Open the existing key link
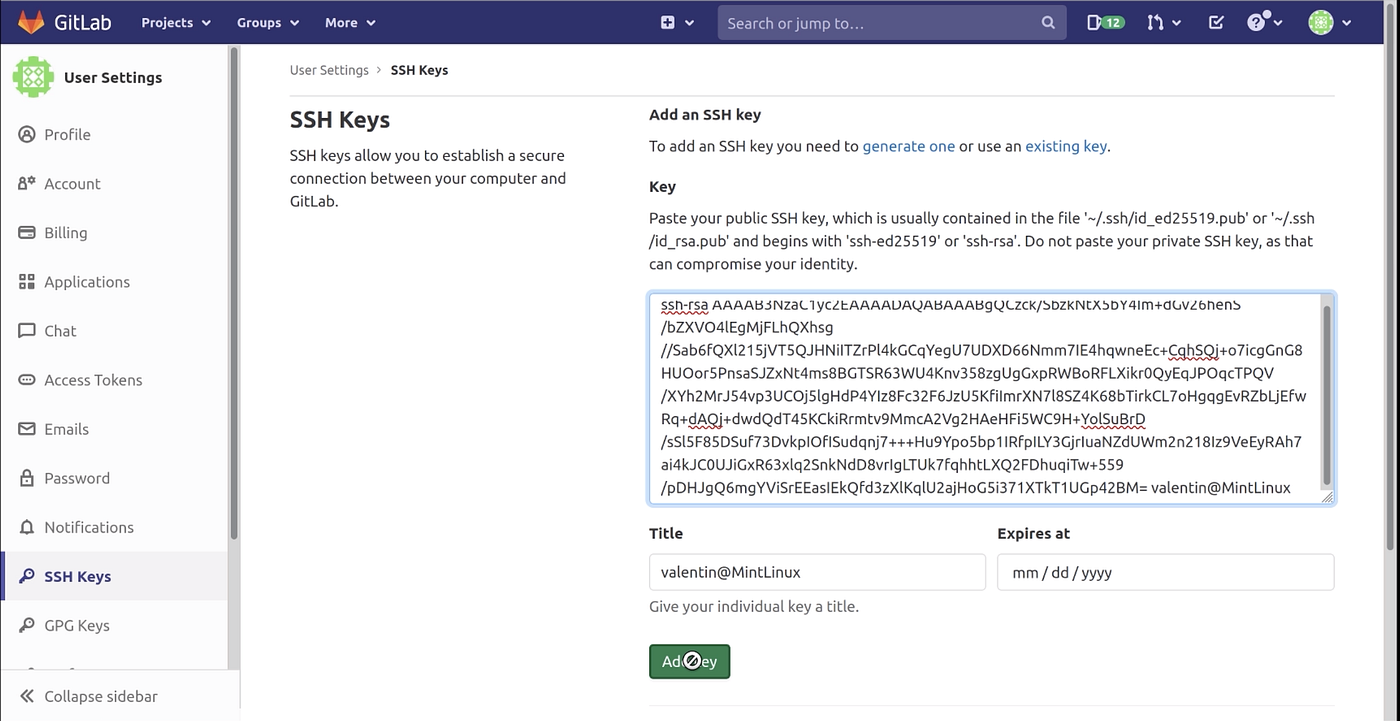The width and height of the screenshot is (1400, 721). pos(1065,145)
